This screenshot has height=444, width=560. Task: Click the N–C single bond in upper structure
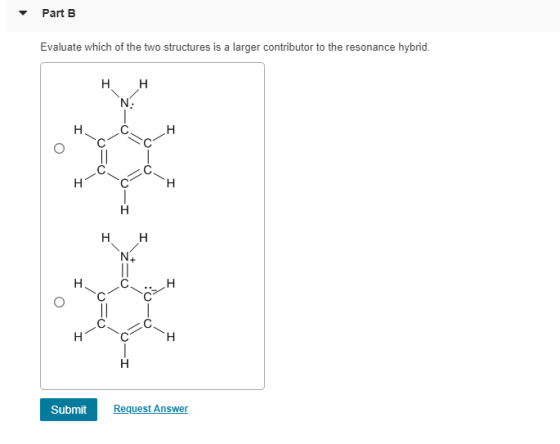[x=125, y=116]
